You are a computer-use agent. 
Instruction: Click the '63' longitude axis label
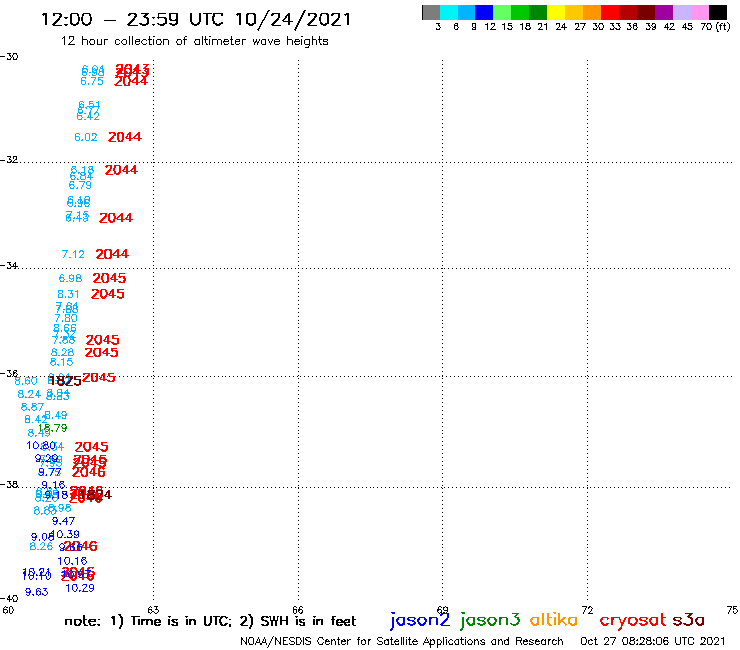[x=153, y=610]
